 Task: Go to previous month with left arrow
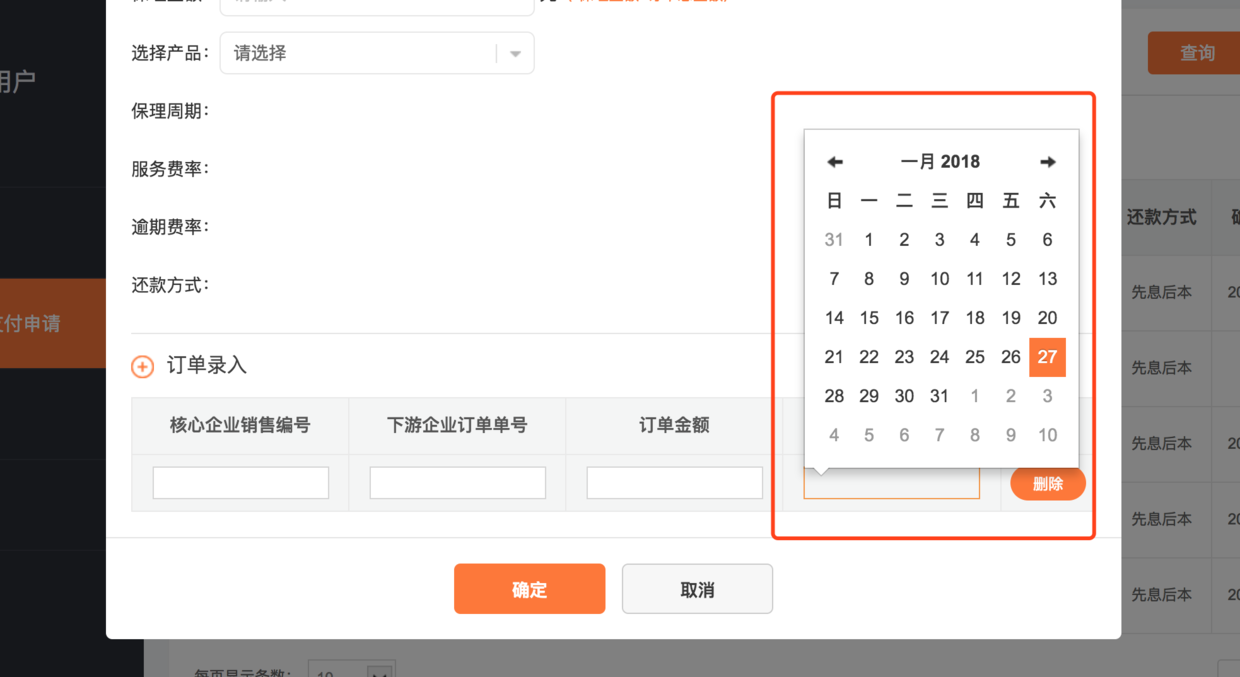pos(834,161)
